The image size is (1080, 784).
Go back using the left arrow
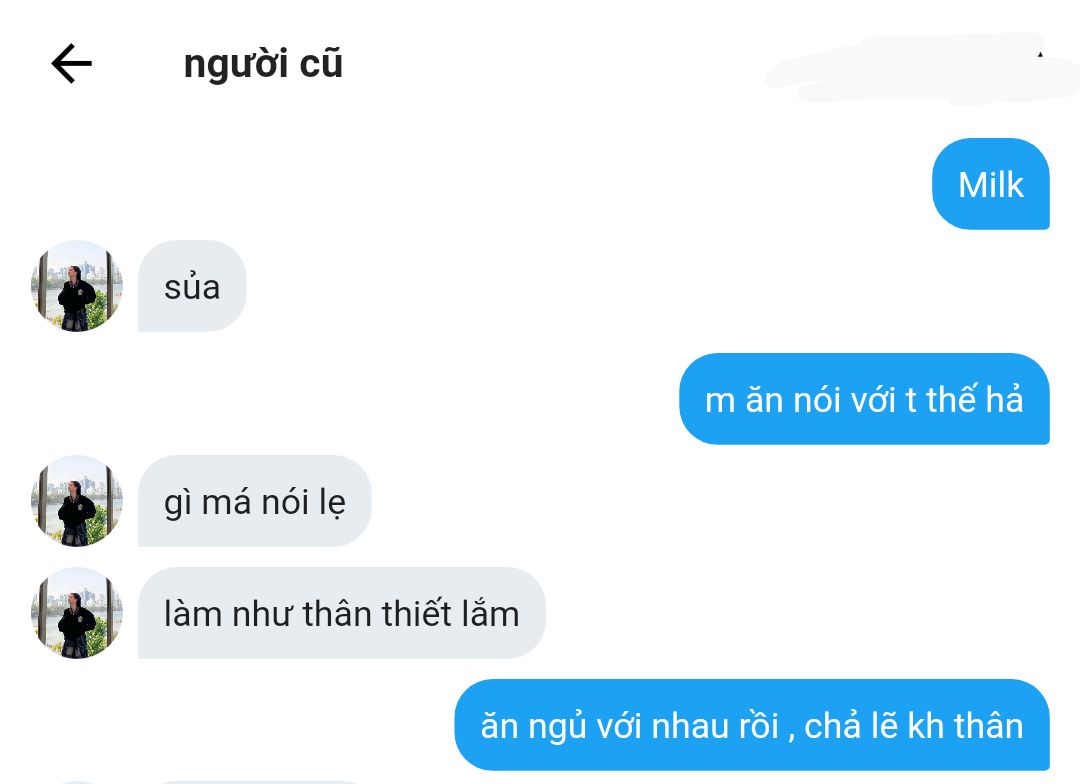(x=72, y=63)
